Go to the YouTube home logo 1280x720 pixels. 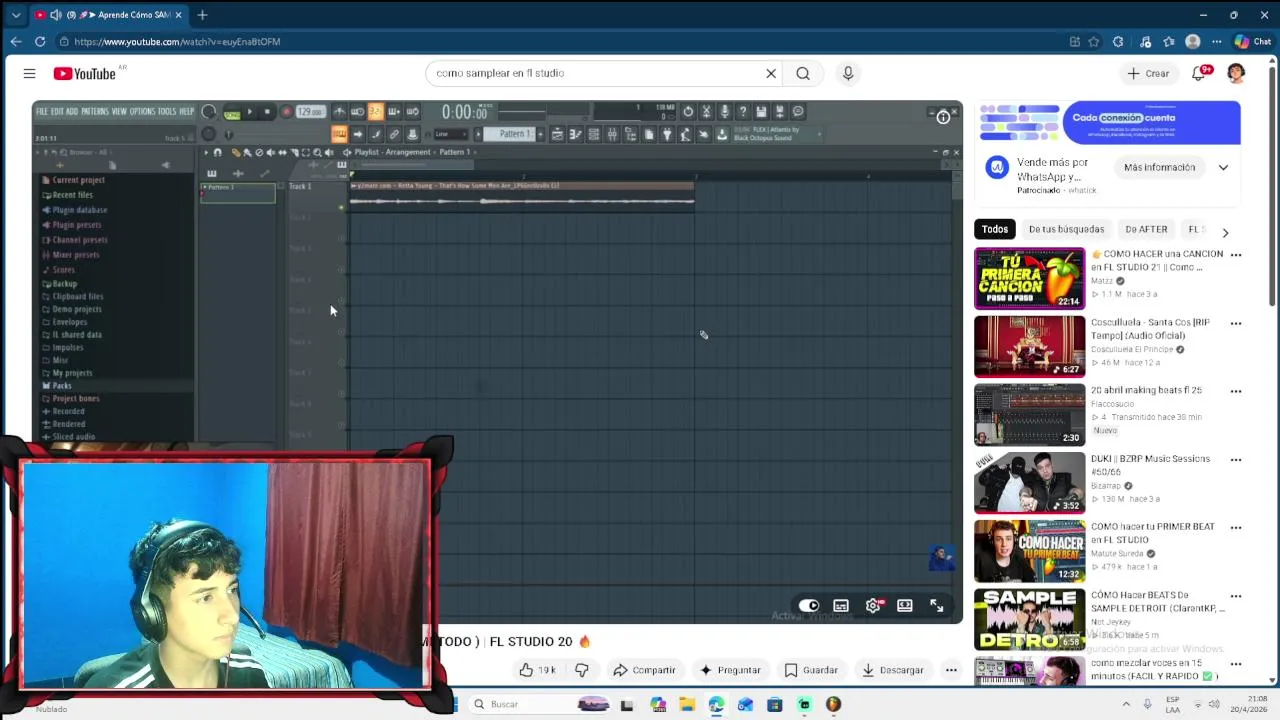85,73
